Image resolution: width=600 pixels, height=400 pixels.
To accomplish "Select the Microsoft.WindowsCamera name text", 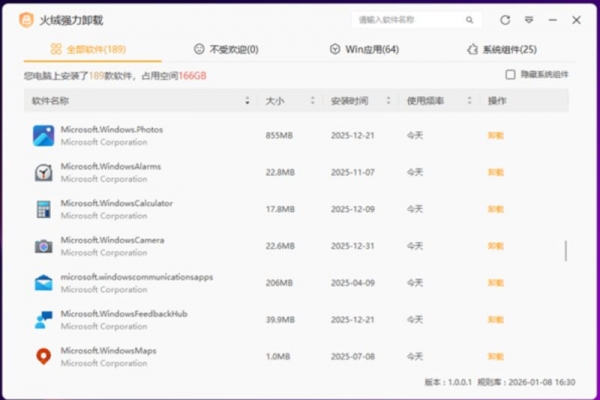I will pos(112,240).
